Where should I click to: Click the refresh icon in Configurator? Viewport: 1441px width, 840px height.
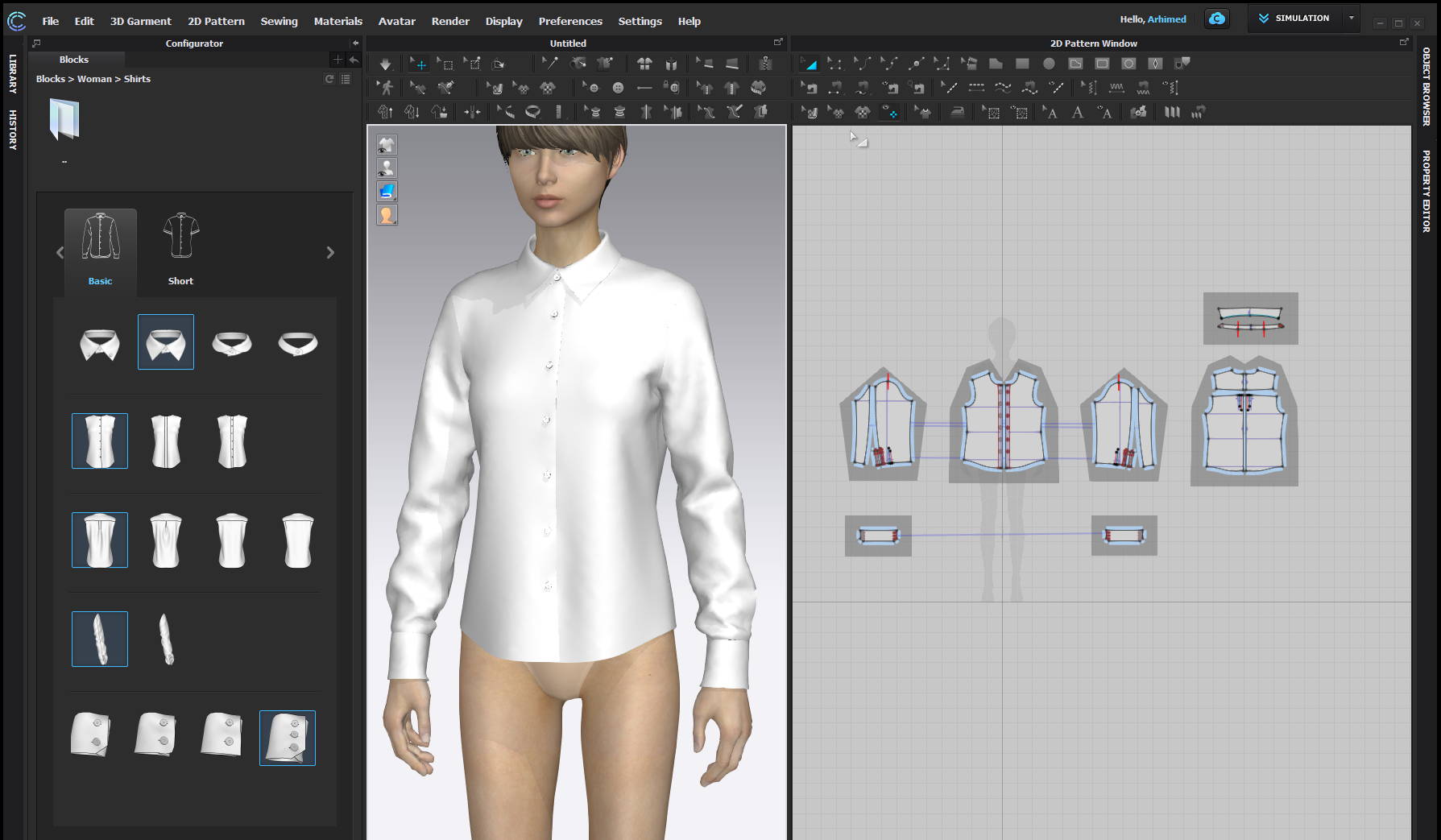tap(329, 79)
